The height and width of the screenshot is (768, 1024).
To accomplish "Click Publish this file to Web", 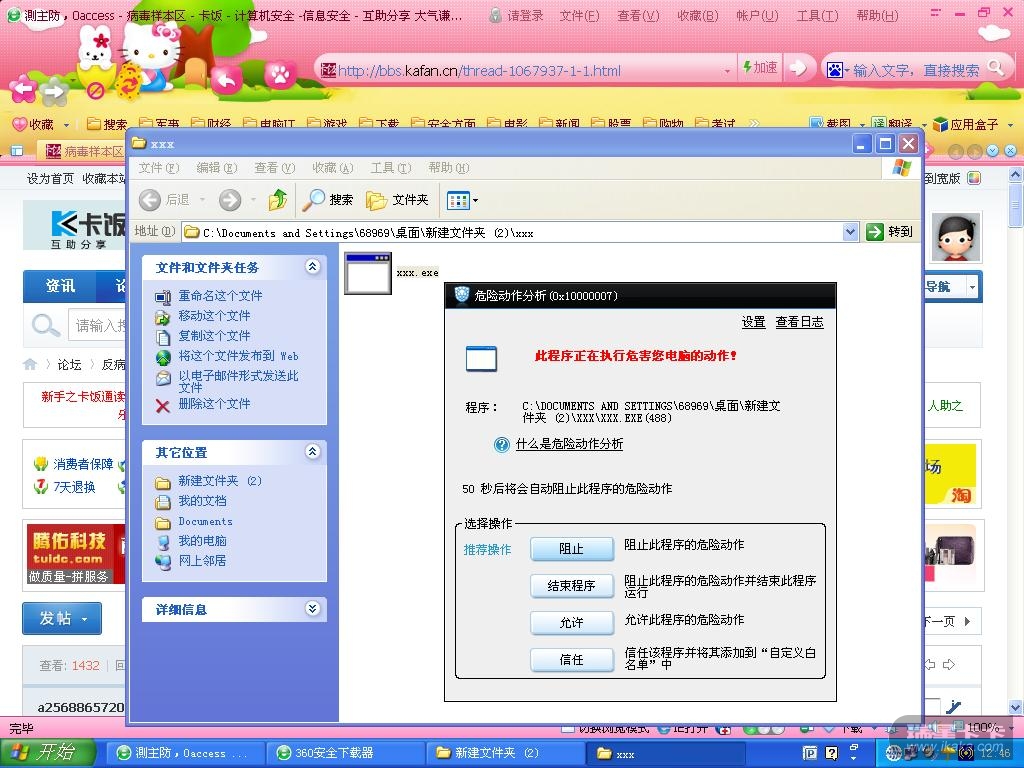I will point(238,356).
